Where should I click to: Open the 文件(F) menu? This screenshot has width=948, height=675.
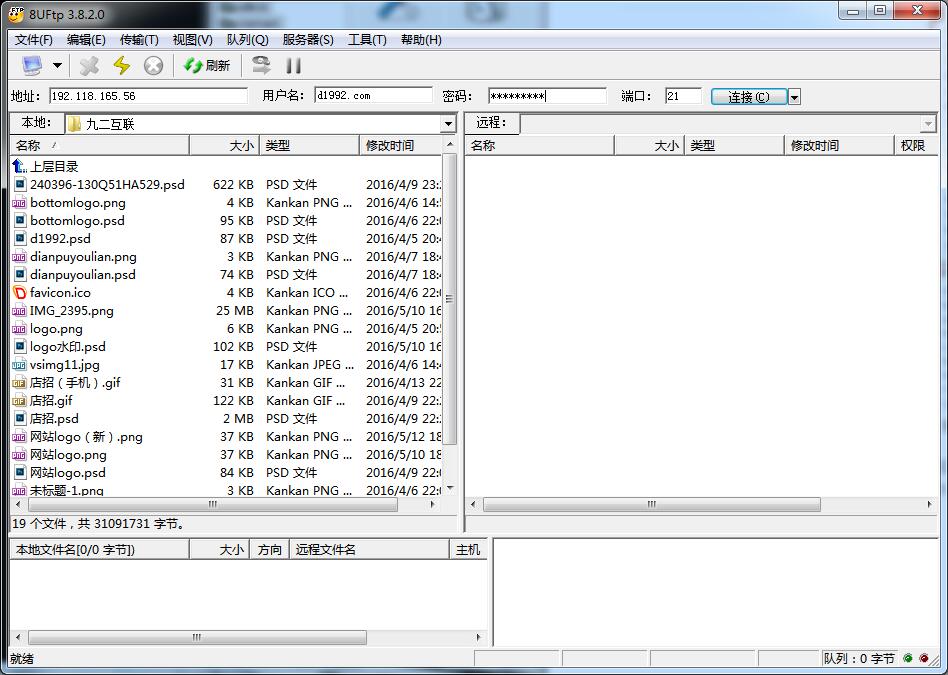point(34,40)
